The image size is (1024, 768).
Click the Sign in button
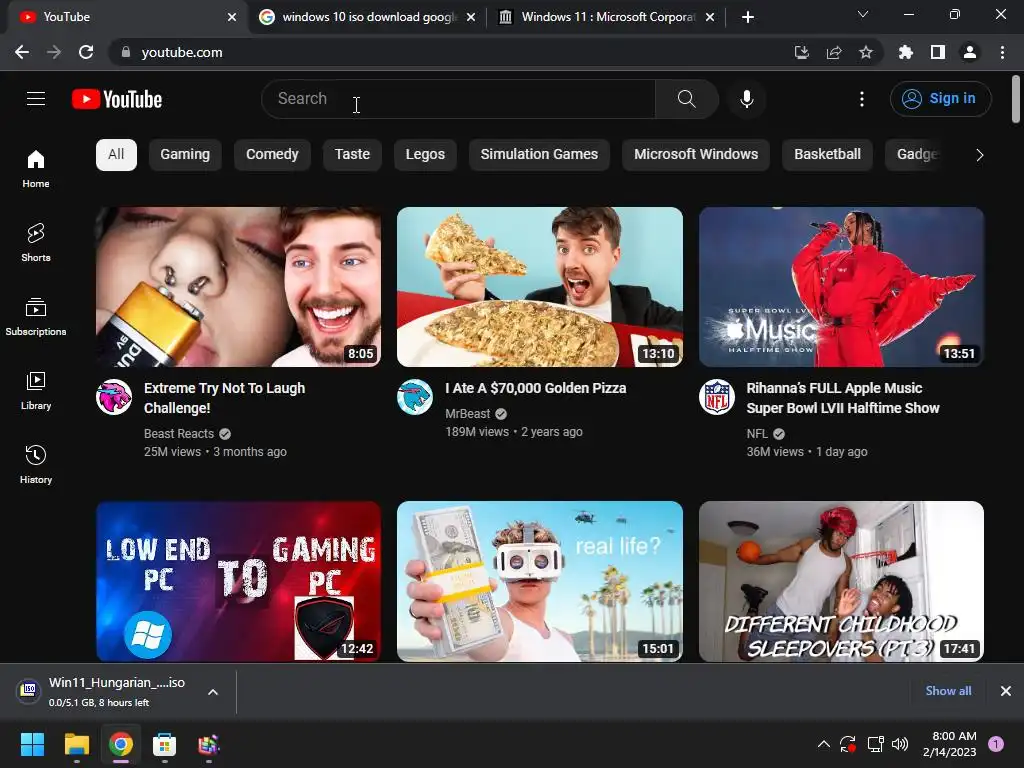940,99
